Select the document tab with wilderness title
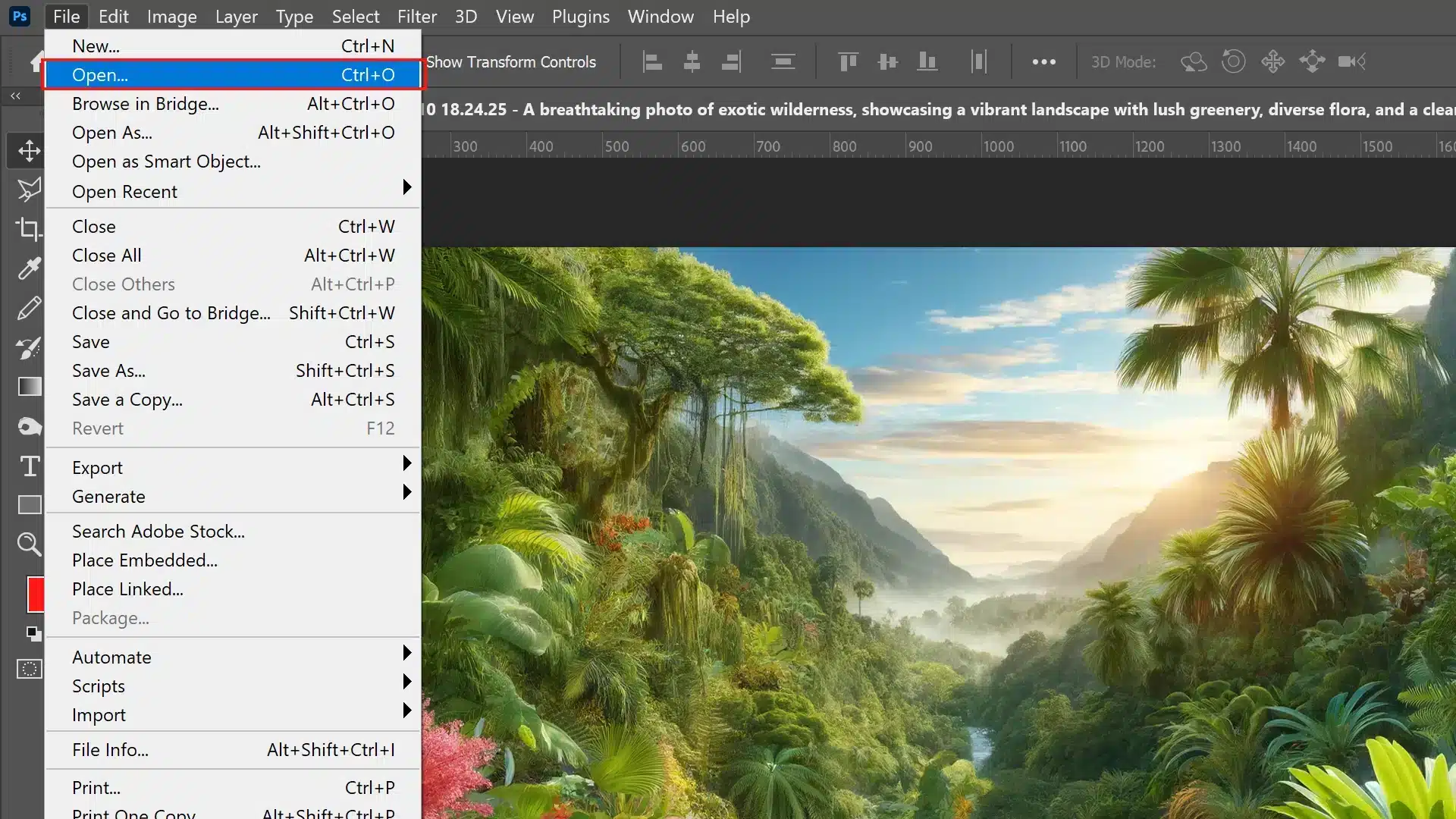 coord(939,109)
